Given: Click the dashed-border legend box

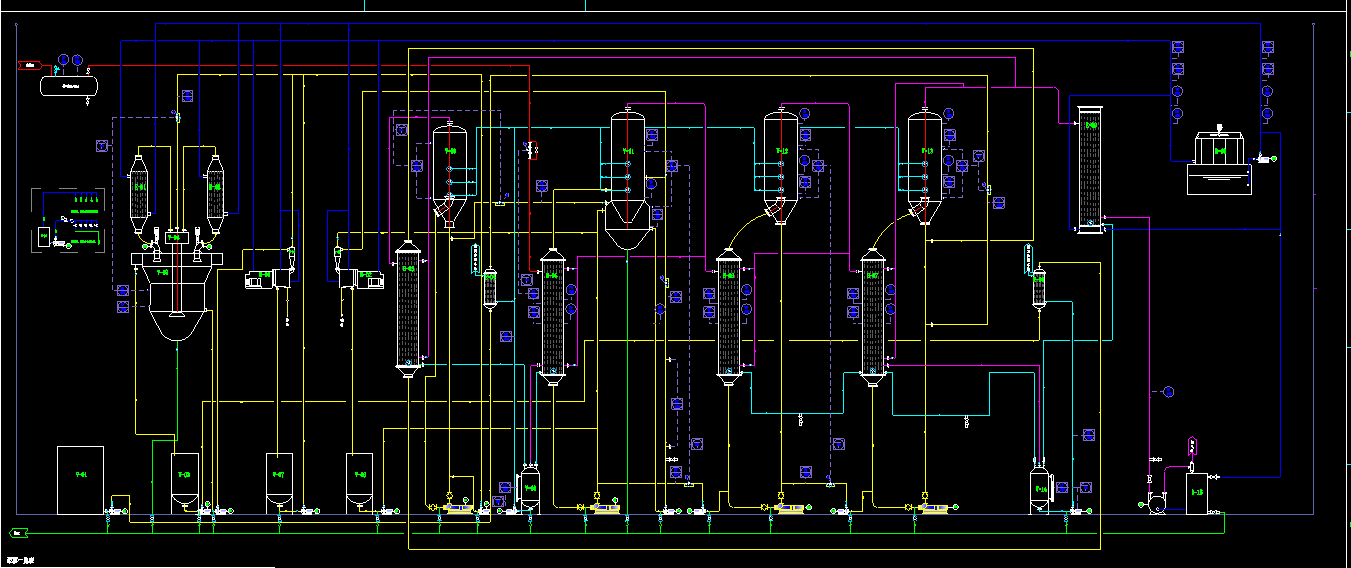Looking at the screenshot, I should click(68, 220).
